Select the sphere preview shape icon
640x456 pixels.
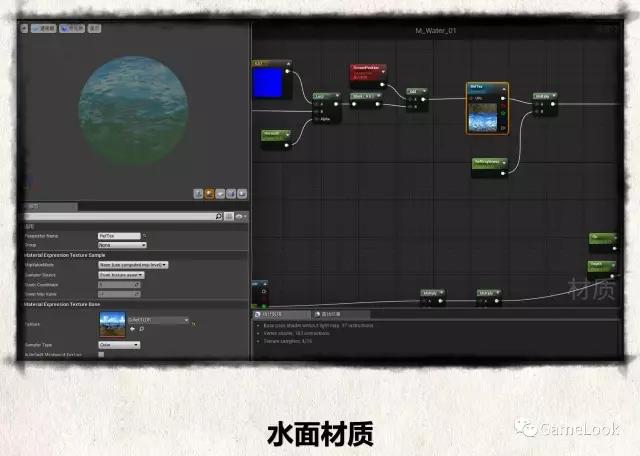209,194
